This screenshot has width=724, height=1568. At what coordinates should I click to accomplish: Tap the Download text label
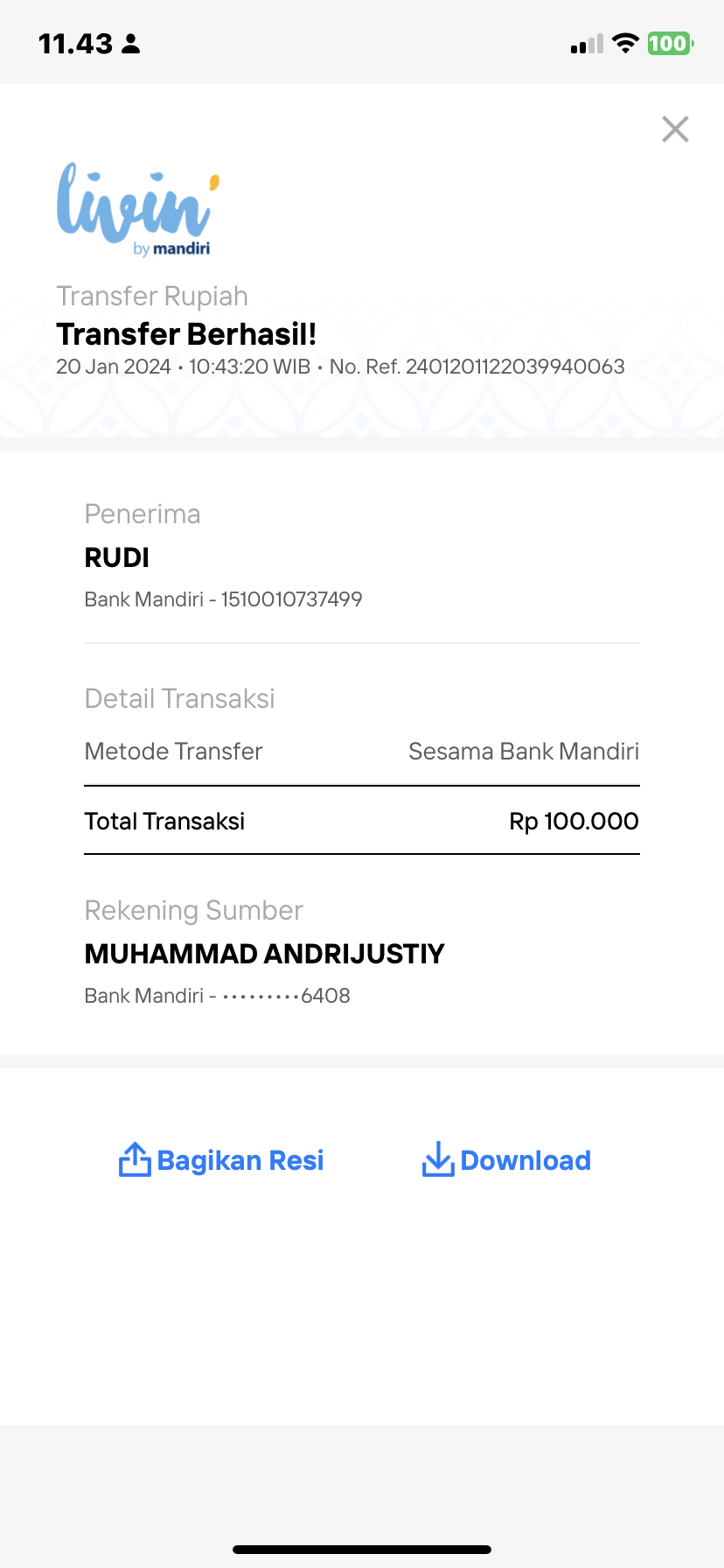(526, 1160)
